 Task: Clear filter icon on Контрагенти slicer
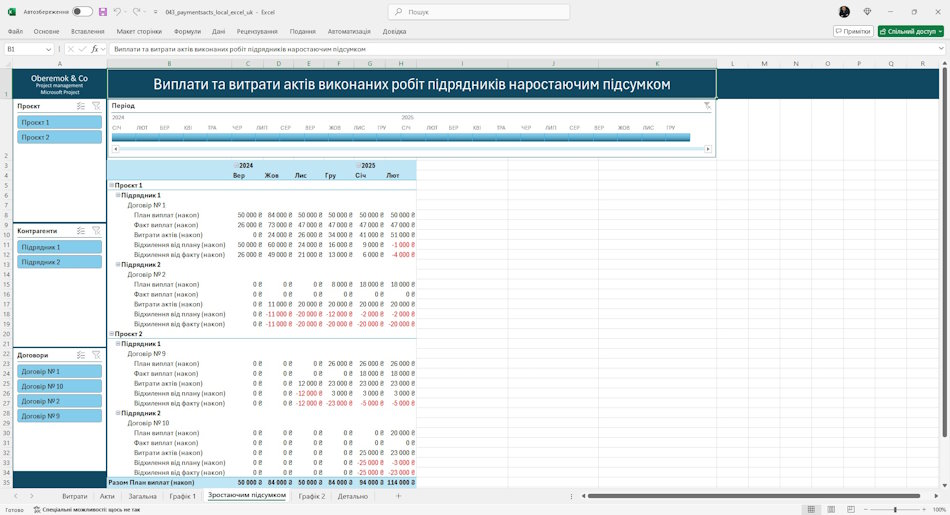click(x=96, y=231)
